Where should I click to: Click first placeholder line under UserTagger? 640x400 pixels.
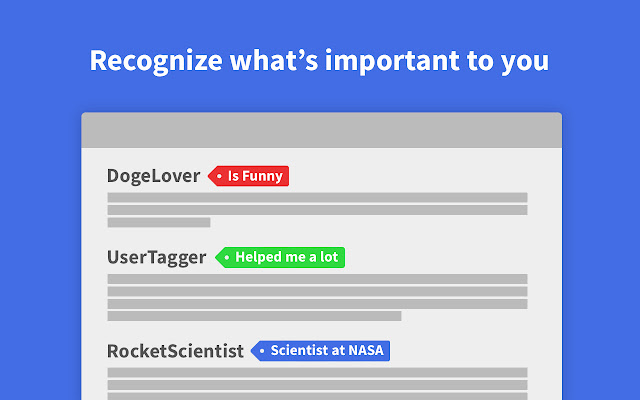tap(317, 279)
